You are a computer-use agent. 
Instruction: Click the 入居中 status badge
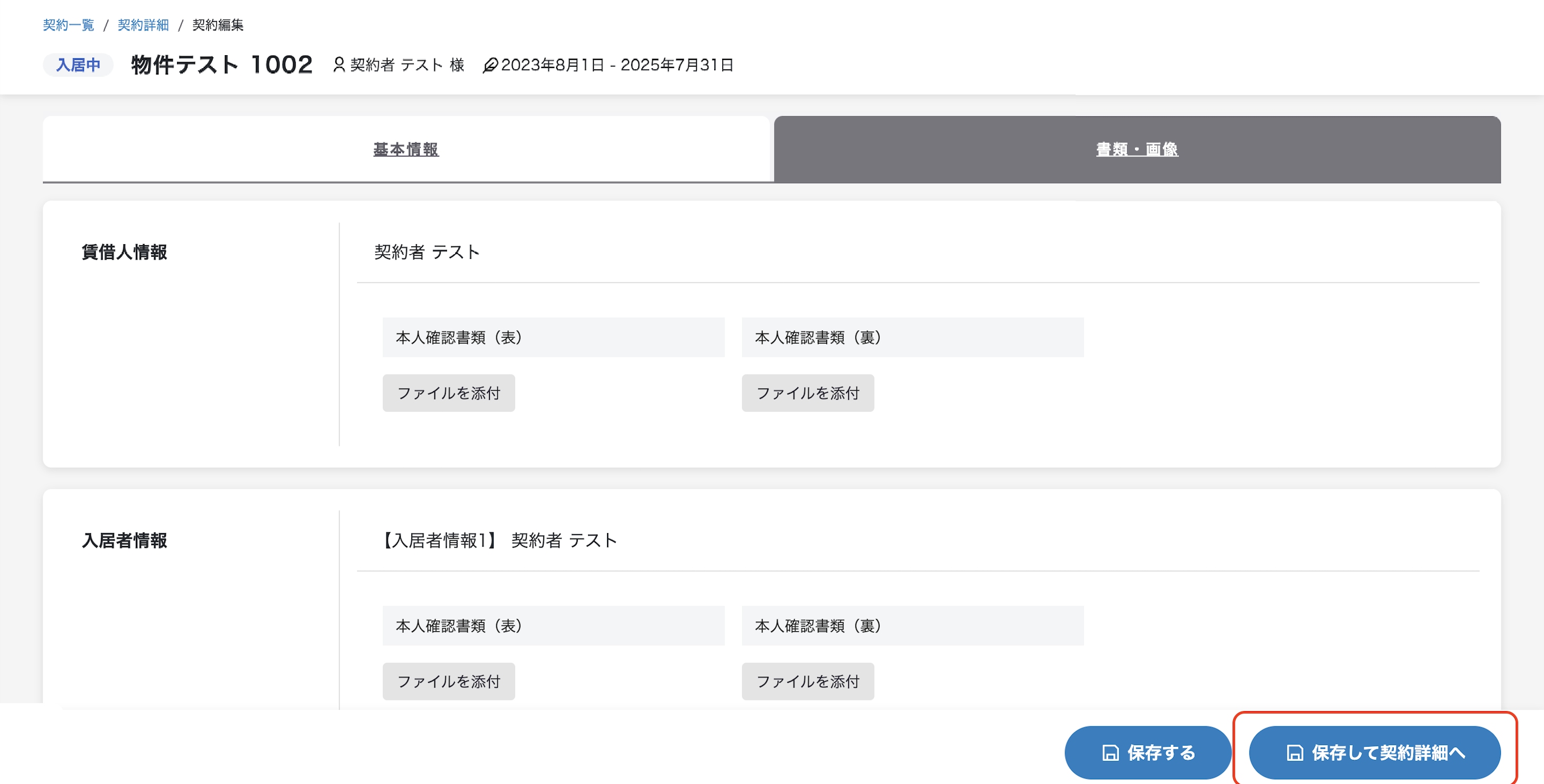pyautogui.click(x=78, y=65)
